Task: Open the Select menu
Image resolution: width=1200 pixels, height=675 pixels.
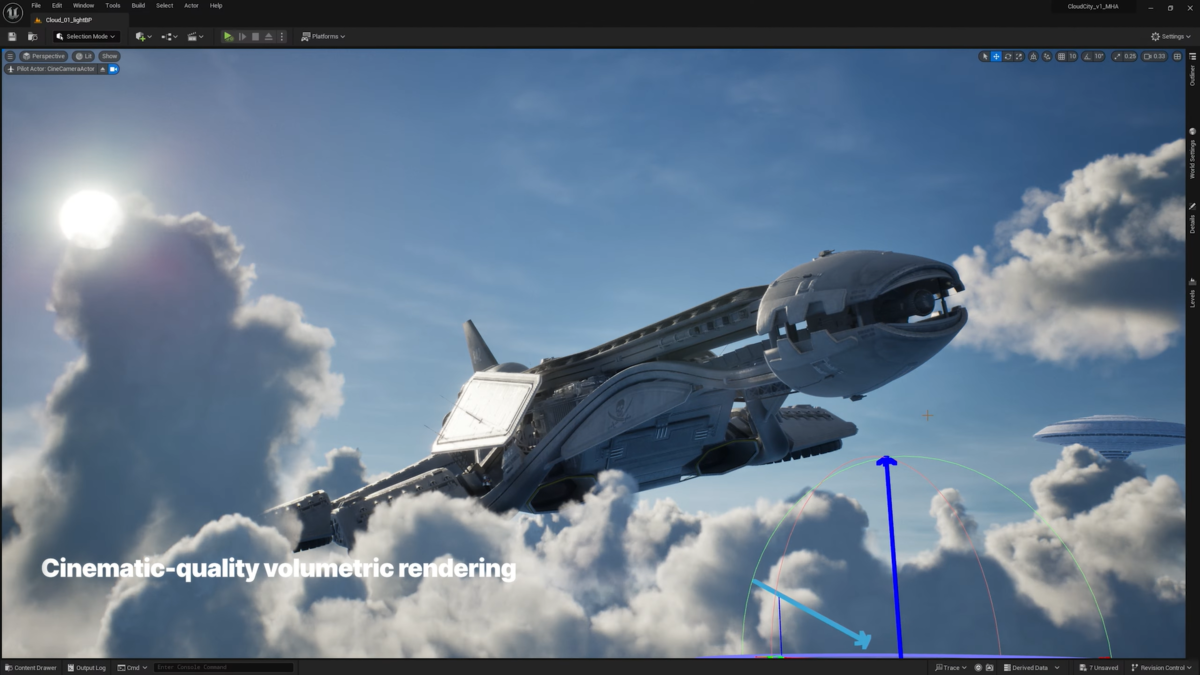Action: pos(164,5)
